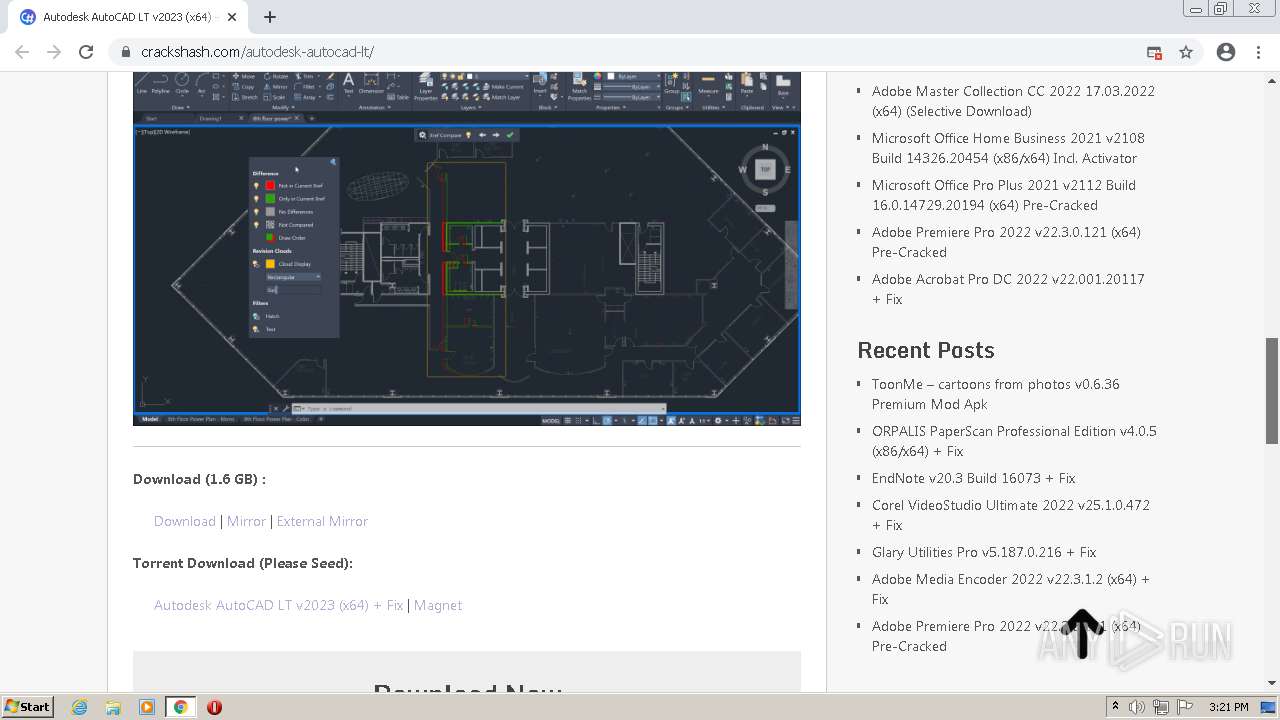
Task: Open Adobe Premiere Pro v22.3.0.121 post
Action: tap(1006, 242)
